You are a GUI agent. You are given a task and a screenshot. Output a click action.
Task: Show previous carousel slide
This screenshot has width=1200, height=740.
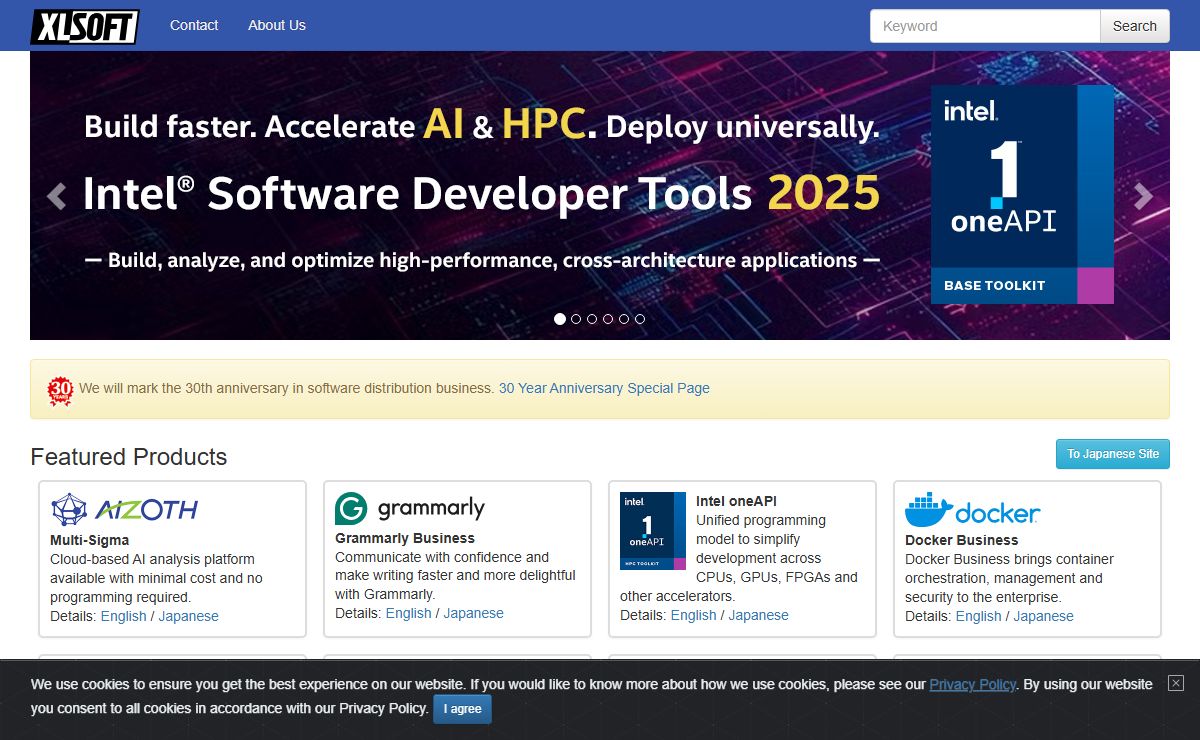click(57, 195)
